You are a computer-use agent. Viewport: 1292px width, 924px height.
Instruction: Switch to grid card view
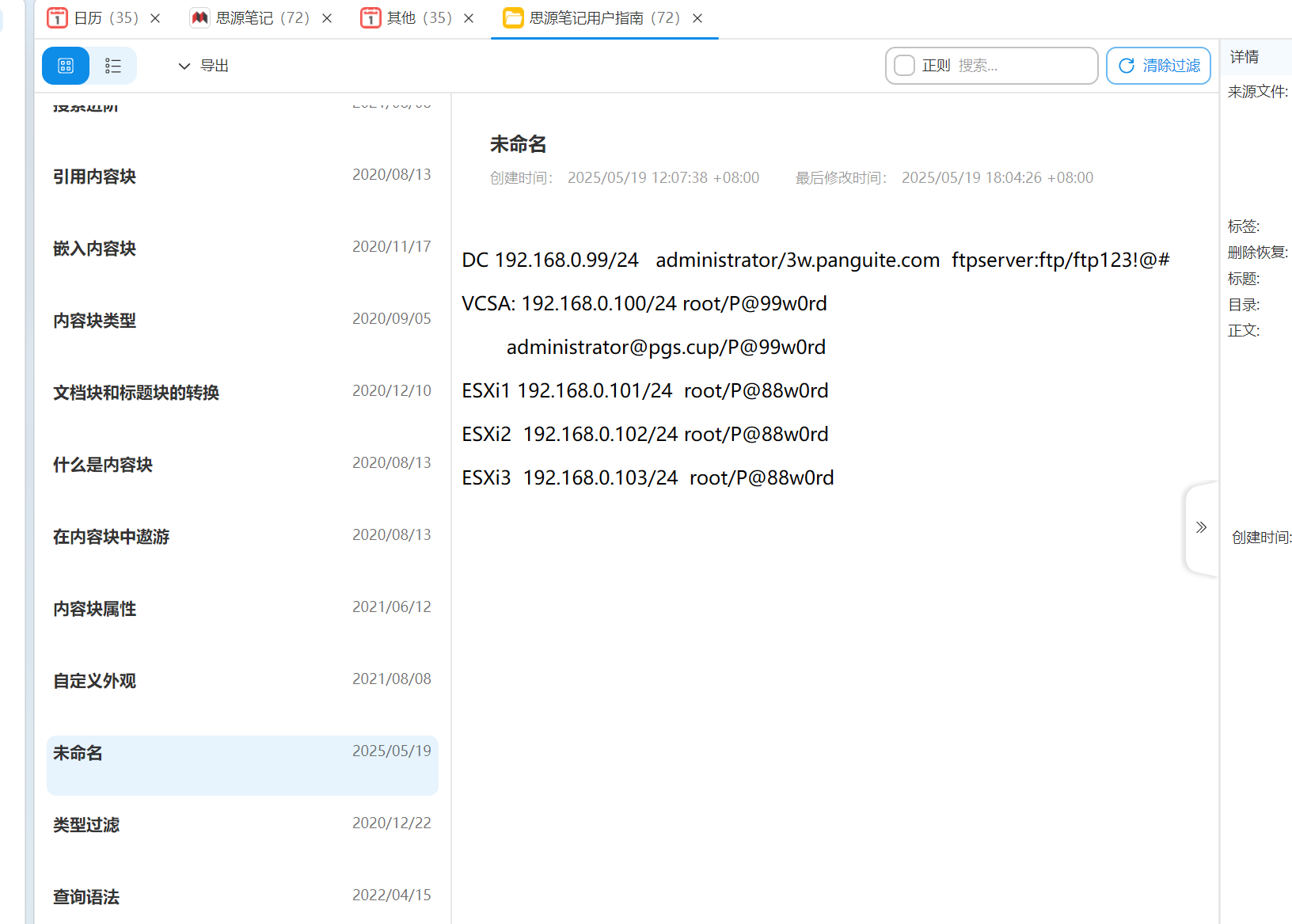(66, 66)
